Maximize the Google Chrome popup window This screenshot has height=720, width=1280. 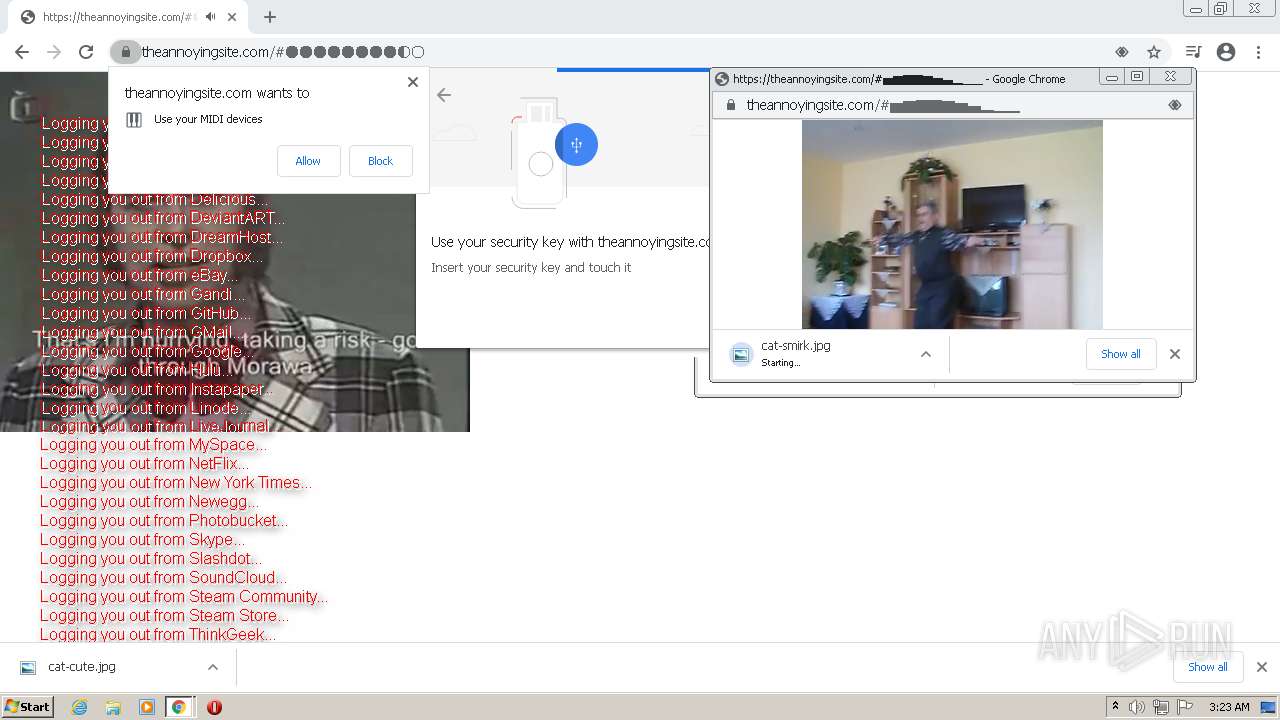[1137, 77]
